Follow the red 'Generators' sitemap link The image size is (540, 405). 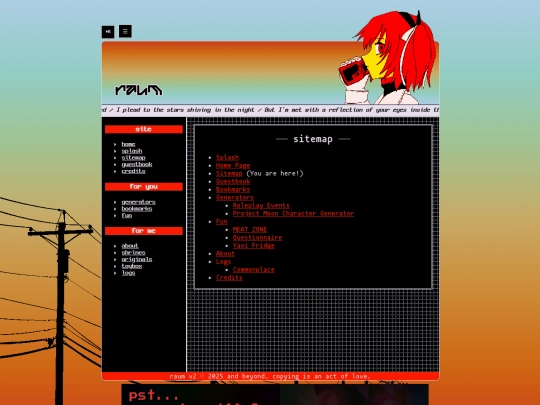(235, 197)
